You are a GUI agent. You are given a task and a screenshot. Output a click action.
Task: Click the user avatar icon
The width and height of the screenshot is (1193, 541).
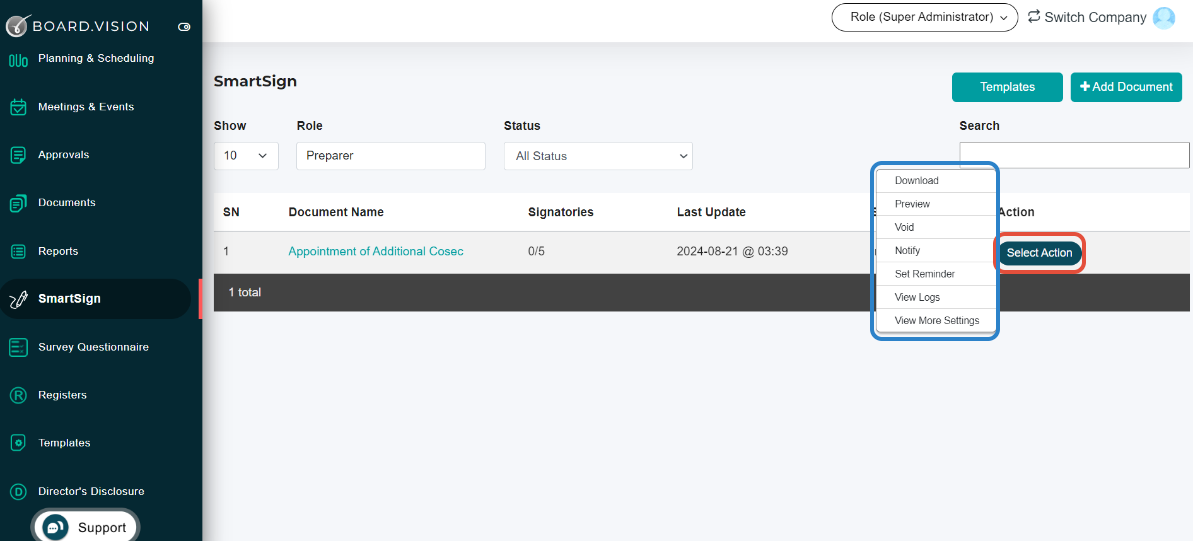click(x=1164, y=18)
